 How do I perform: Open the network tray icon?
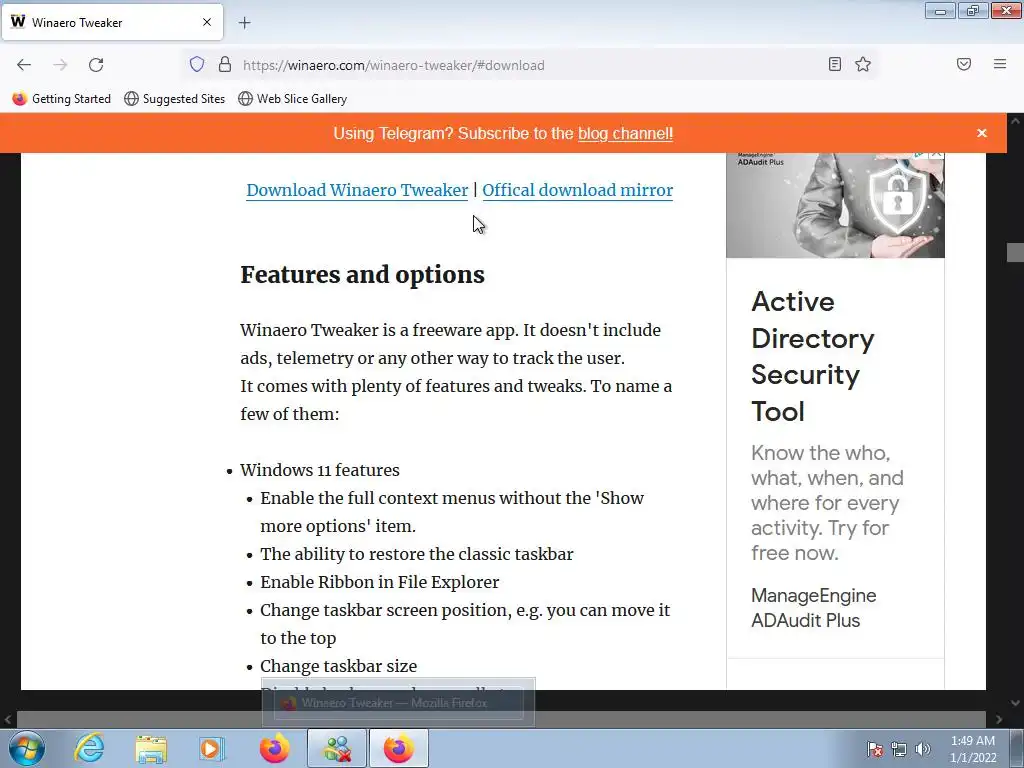pyautogui.click(x=899, y=749)
